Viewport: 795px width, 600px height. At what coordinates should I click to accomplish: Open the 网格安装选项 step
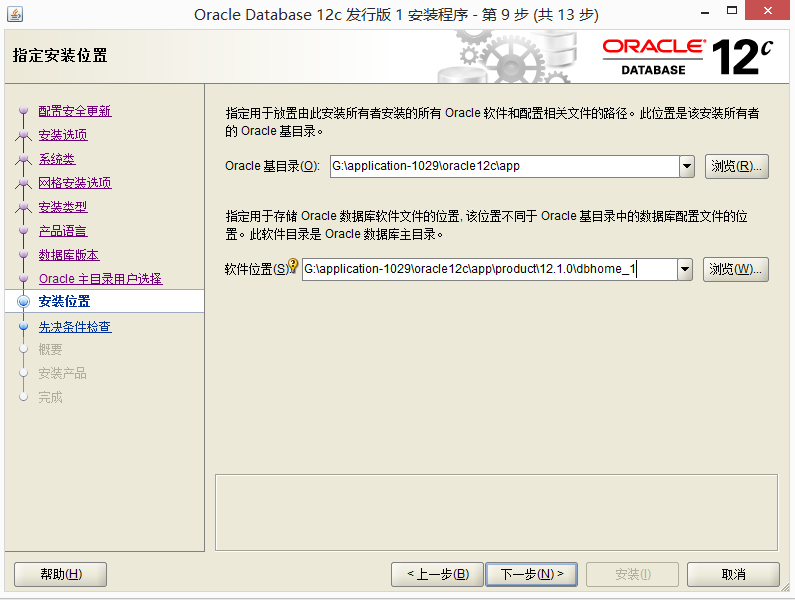click(x=75, y=183)
